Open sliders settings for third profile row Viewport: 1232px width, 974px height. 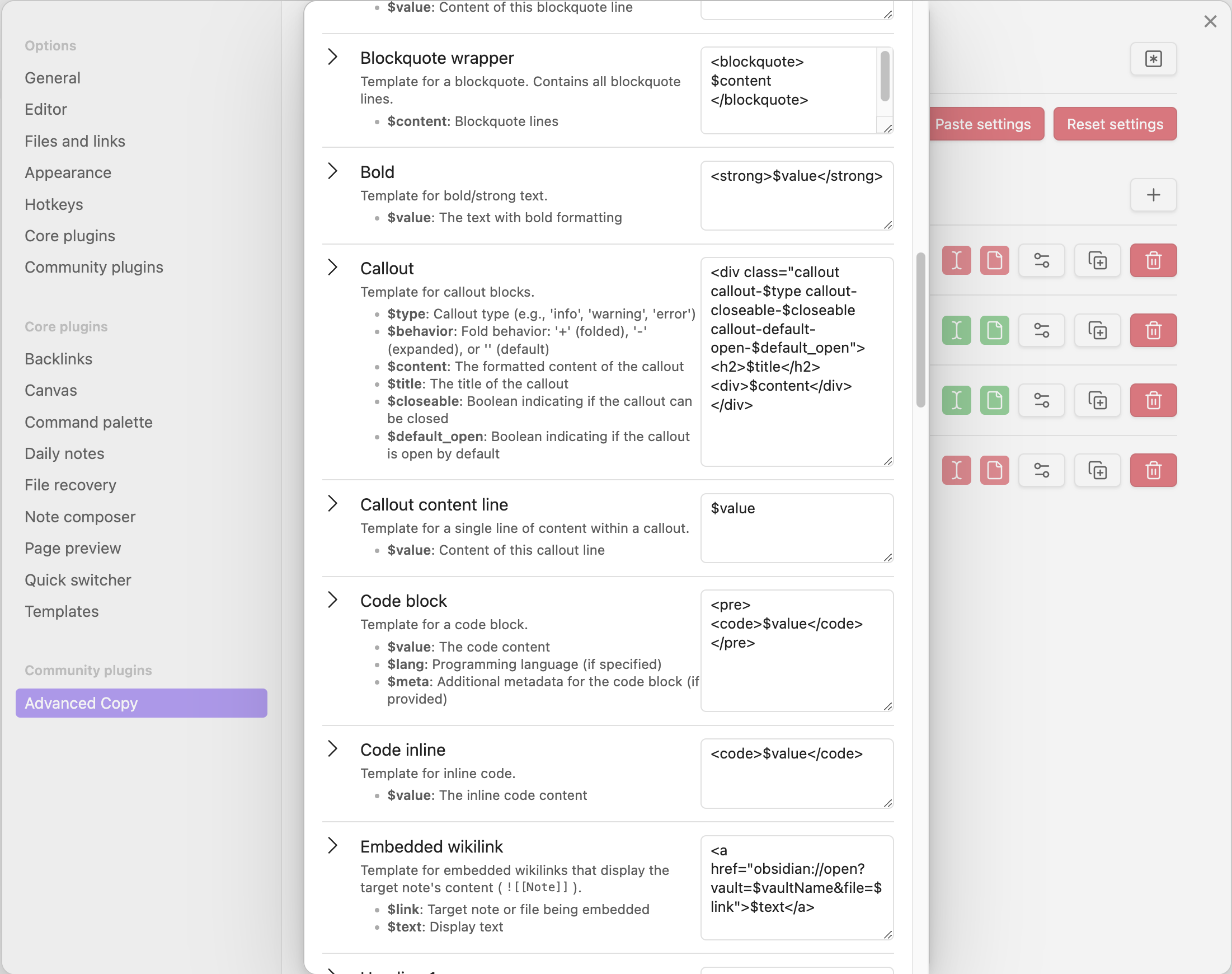tap(1041, 400)
